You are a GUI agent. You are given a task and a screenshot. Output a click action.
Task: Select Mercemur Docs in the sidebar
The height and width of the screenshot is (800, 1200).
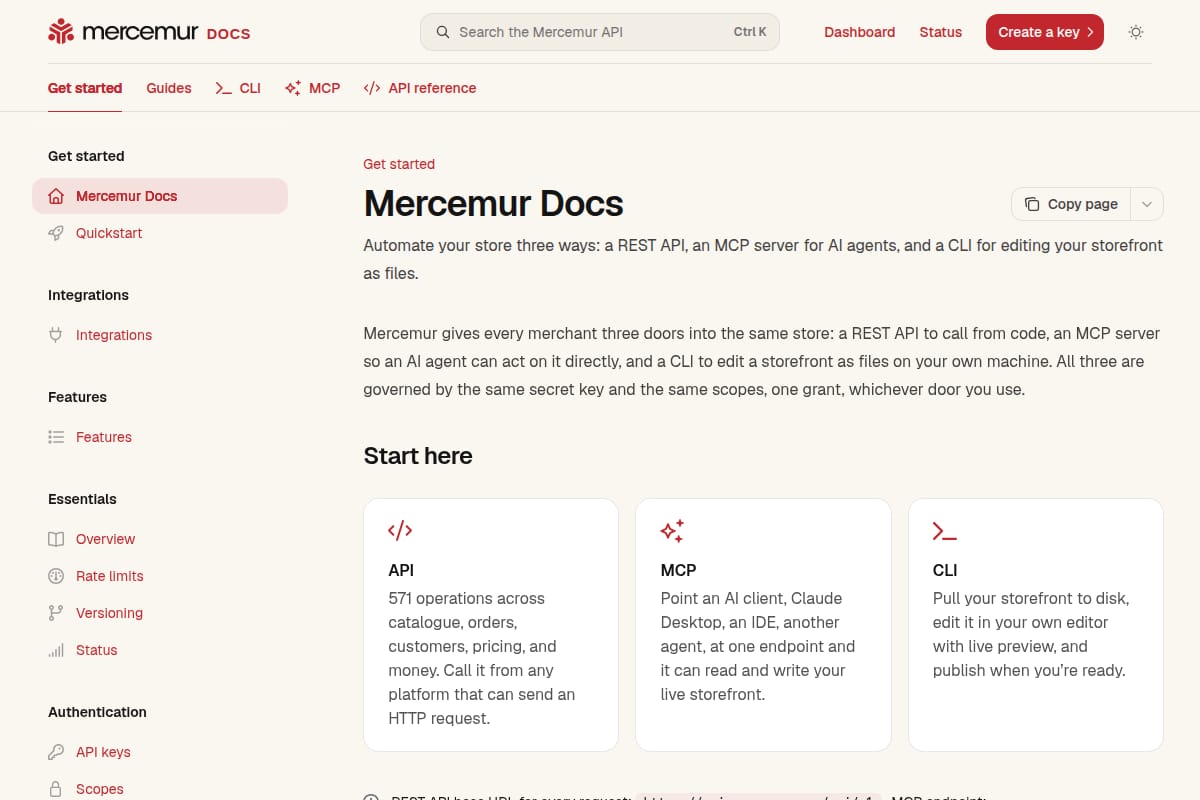[160, 196]
